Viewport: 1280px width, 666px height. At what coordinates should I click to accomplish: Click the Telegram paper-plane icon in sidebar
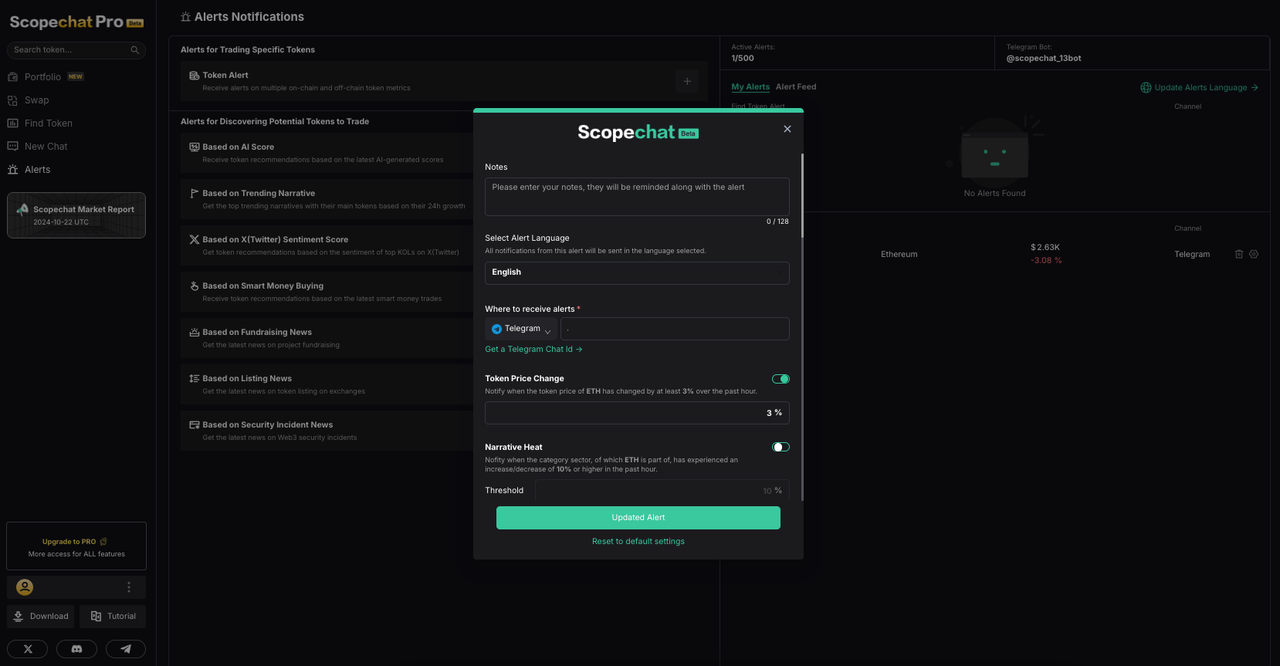click(x=126, y=649)
